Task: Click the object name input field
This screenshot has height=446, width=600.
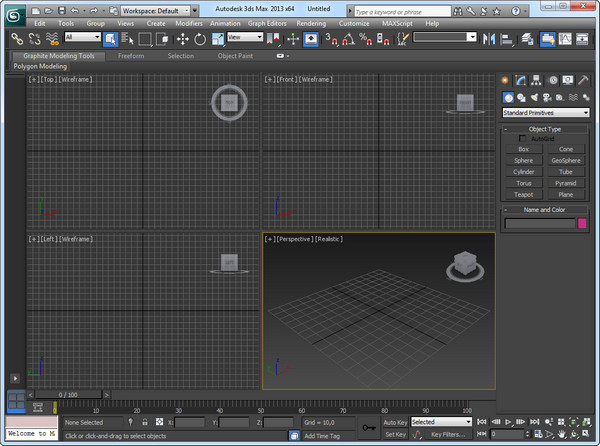Action: pos(539,223)
